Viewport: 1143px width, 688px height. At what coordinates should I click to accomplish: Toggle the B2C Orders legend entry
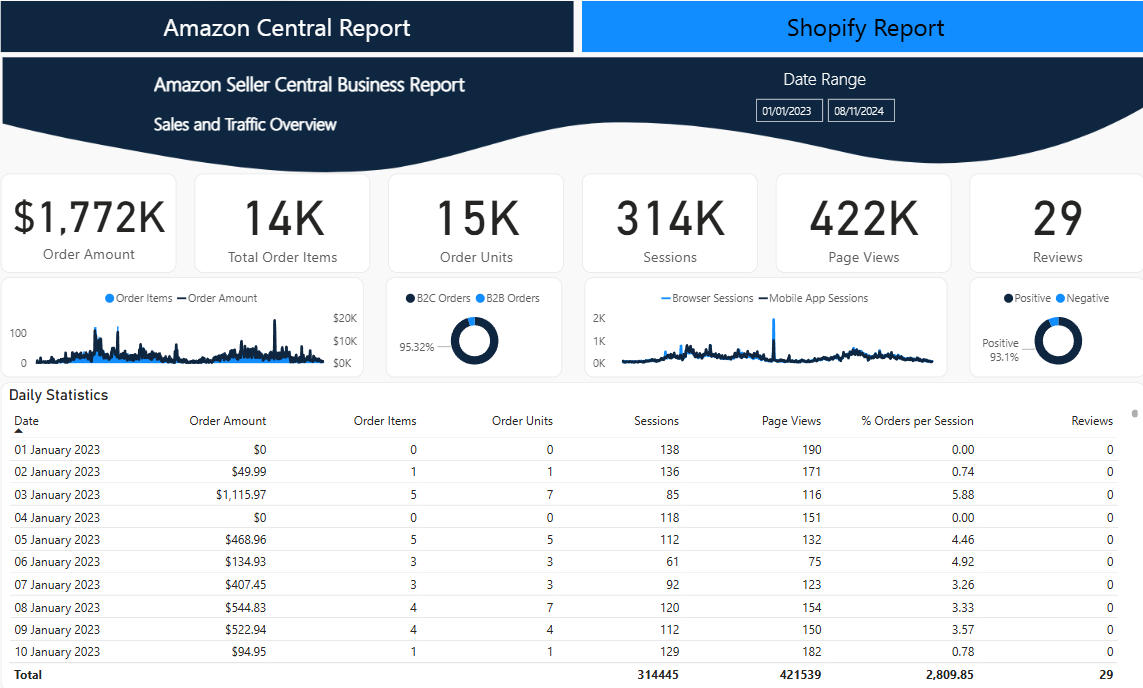point(436,298)
